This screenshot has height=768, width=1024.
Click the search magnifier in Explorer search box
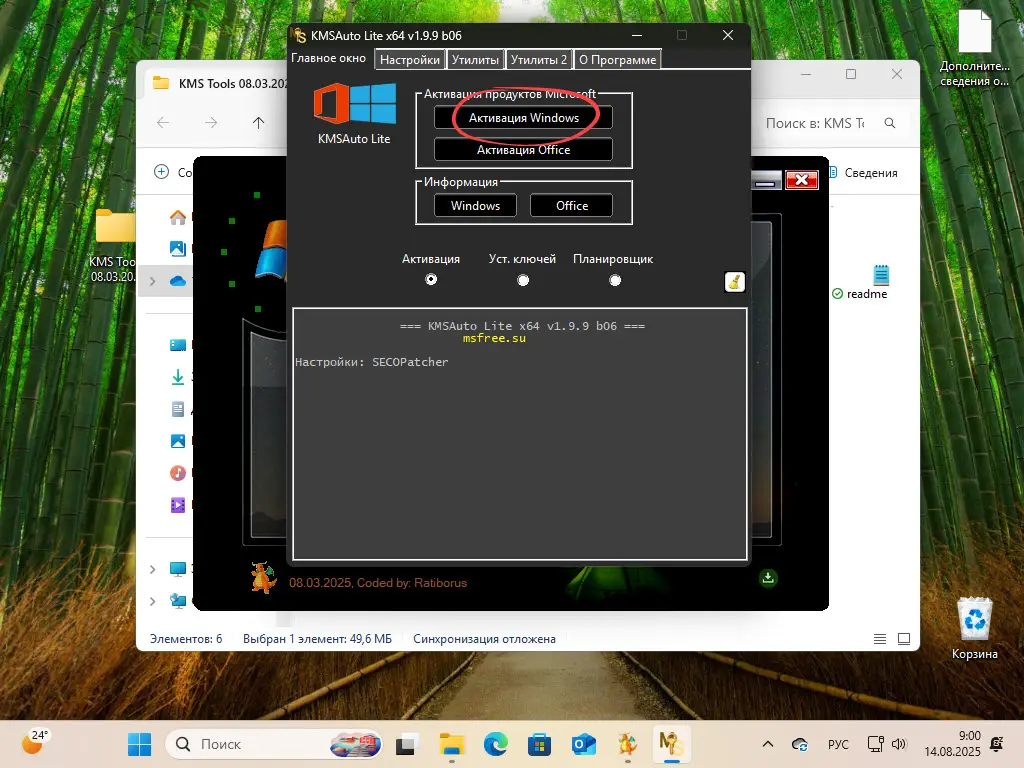coord(890,123)
